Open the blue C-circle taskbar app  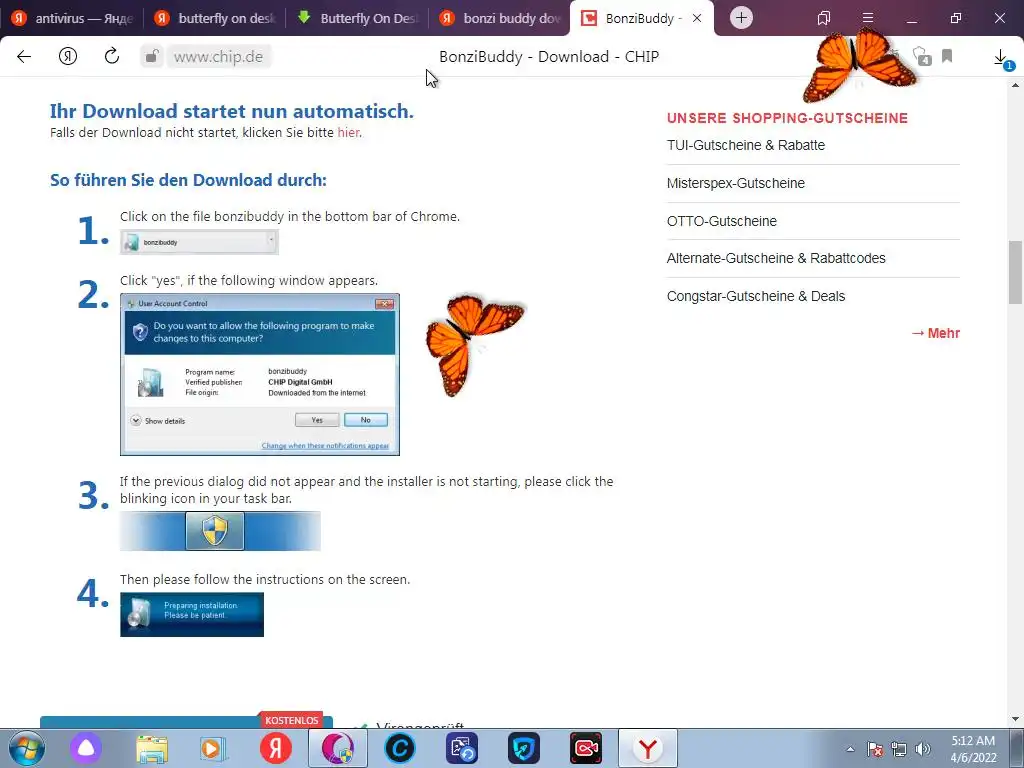(x=400, y=748)
